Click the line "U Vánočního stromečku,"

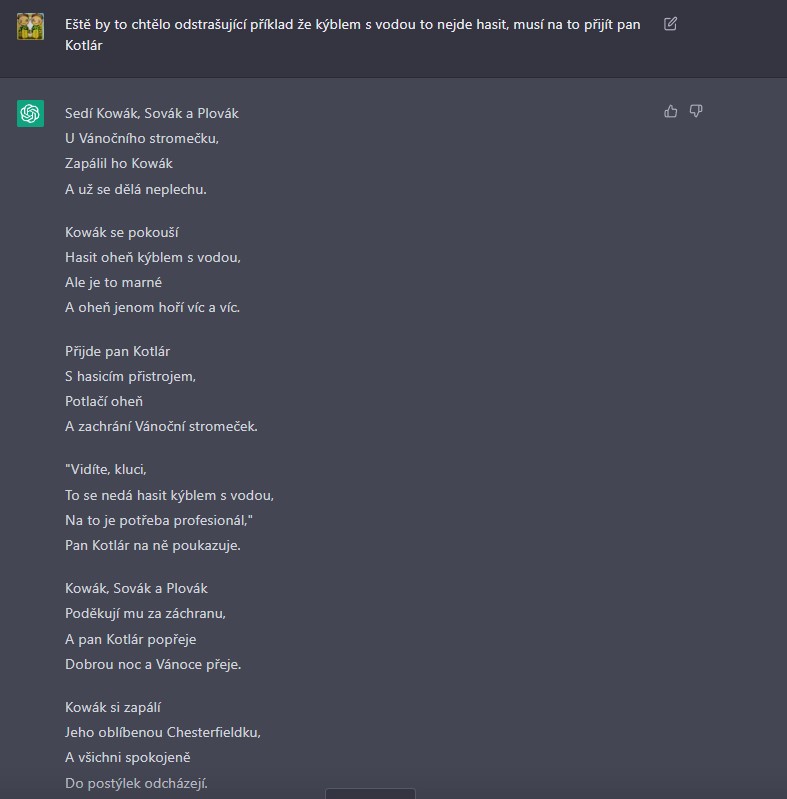tap(142, 138)
